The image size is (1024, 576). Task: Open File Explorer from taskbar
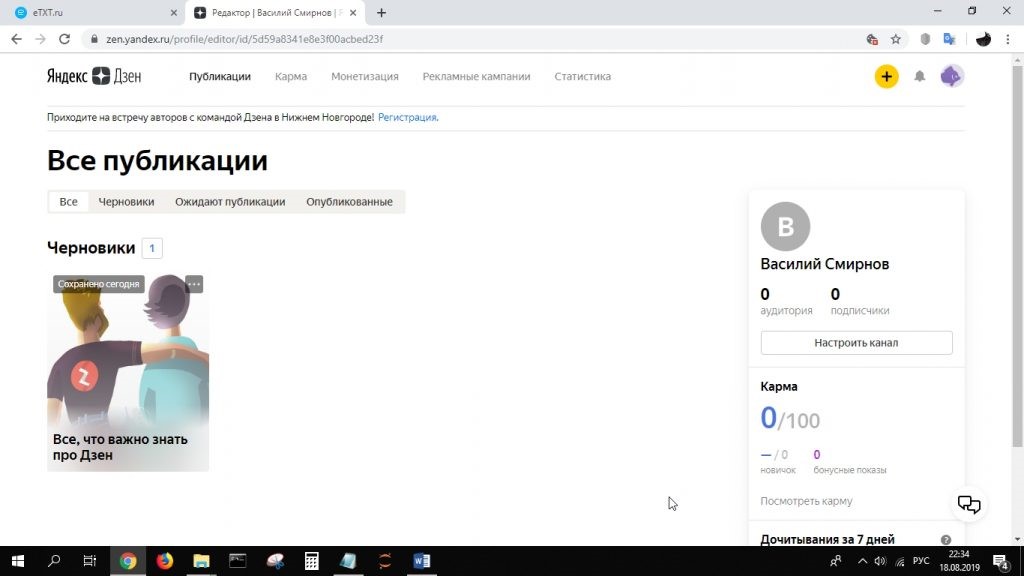(201, 561)
